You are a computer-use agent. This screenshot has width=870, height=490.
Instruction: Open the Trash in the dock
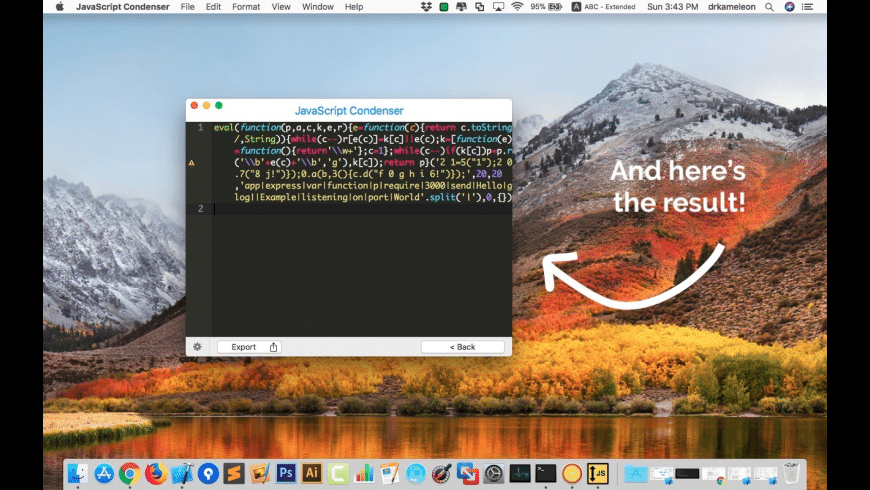point(792,473)
